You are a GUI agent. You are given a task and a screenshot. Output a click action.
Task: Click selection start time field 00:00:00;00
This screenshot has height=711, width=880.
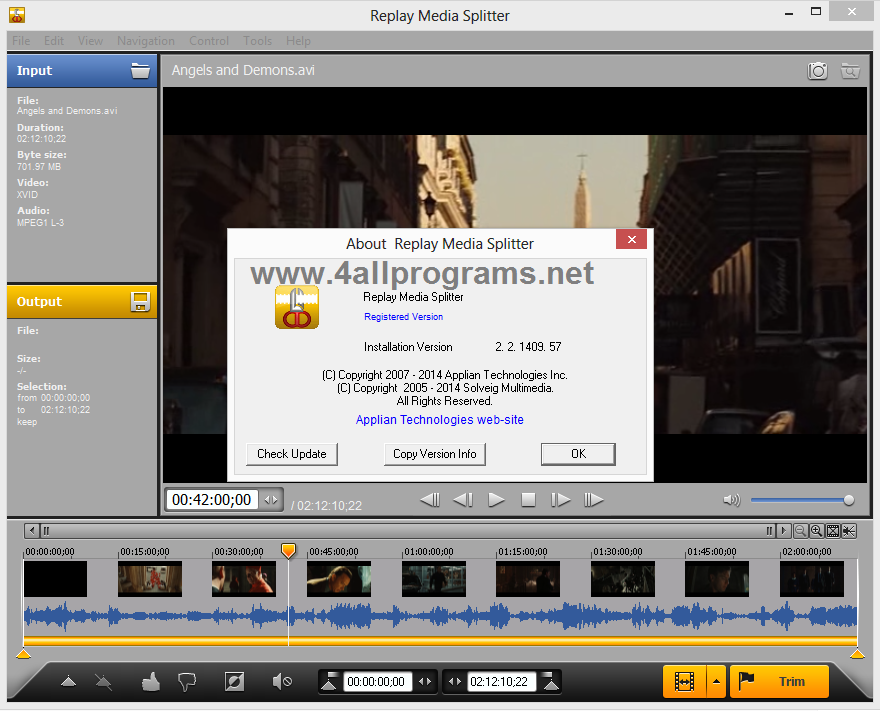(x=376, y=682)
